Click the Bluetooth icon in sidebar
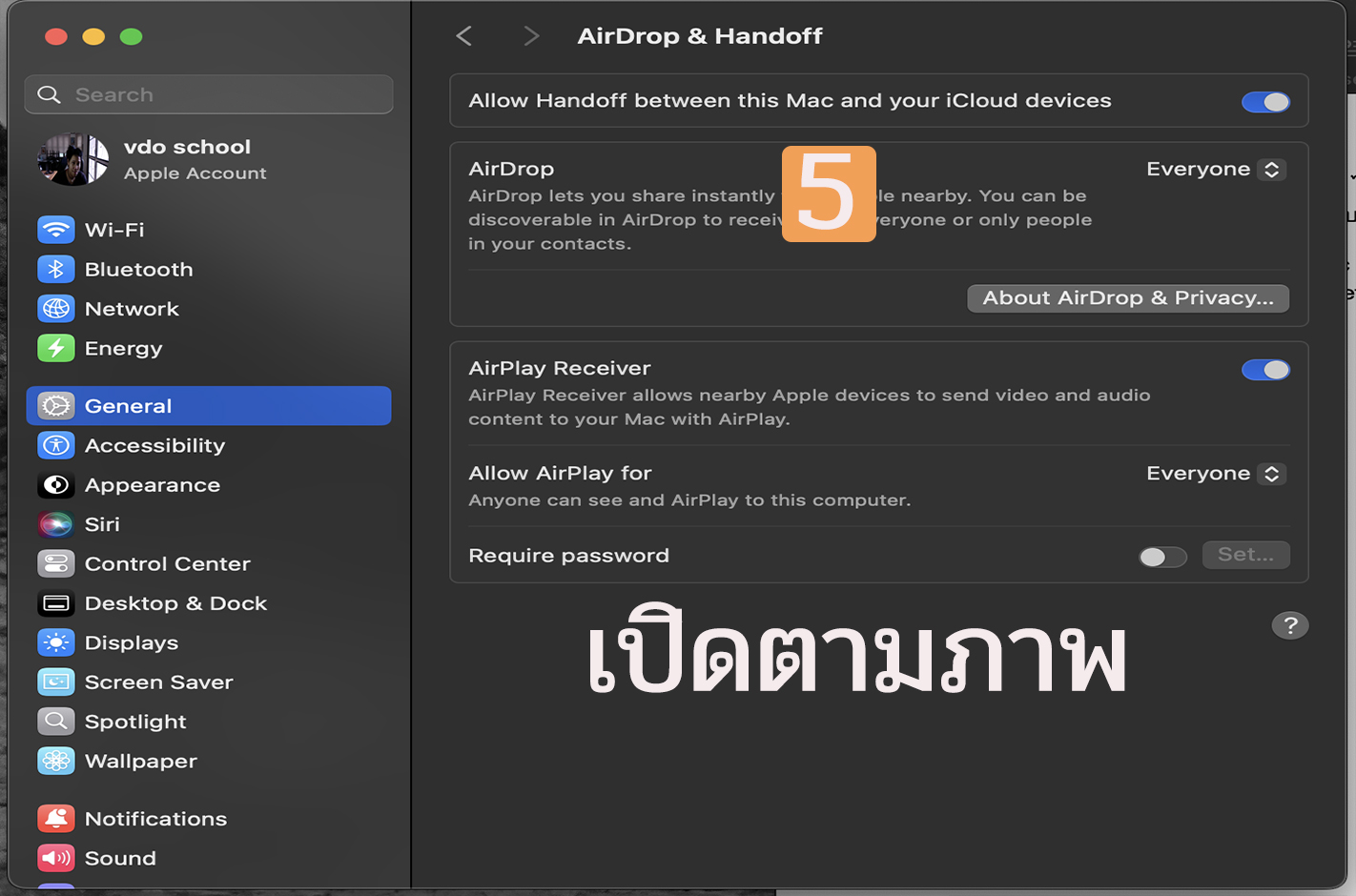Screen dimensions: 1356x896 [56, 270]
